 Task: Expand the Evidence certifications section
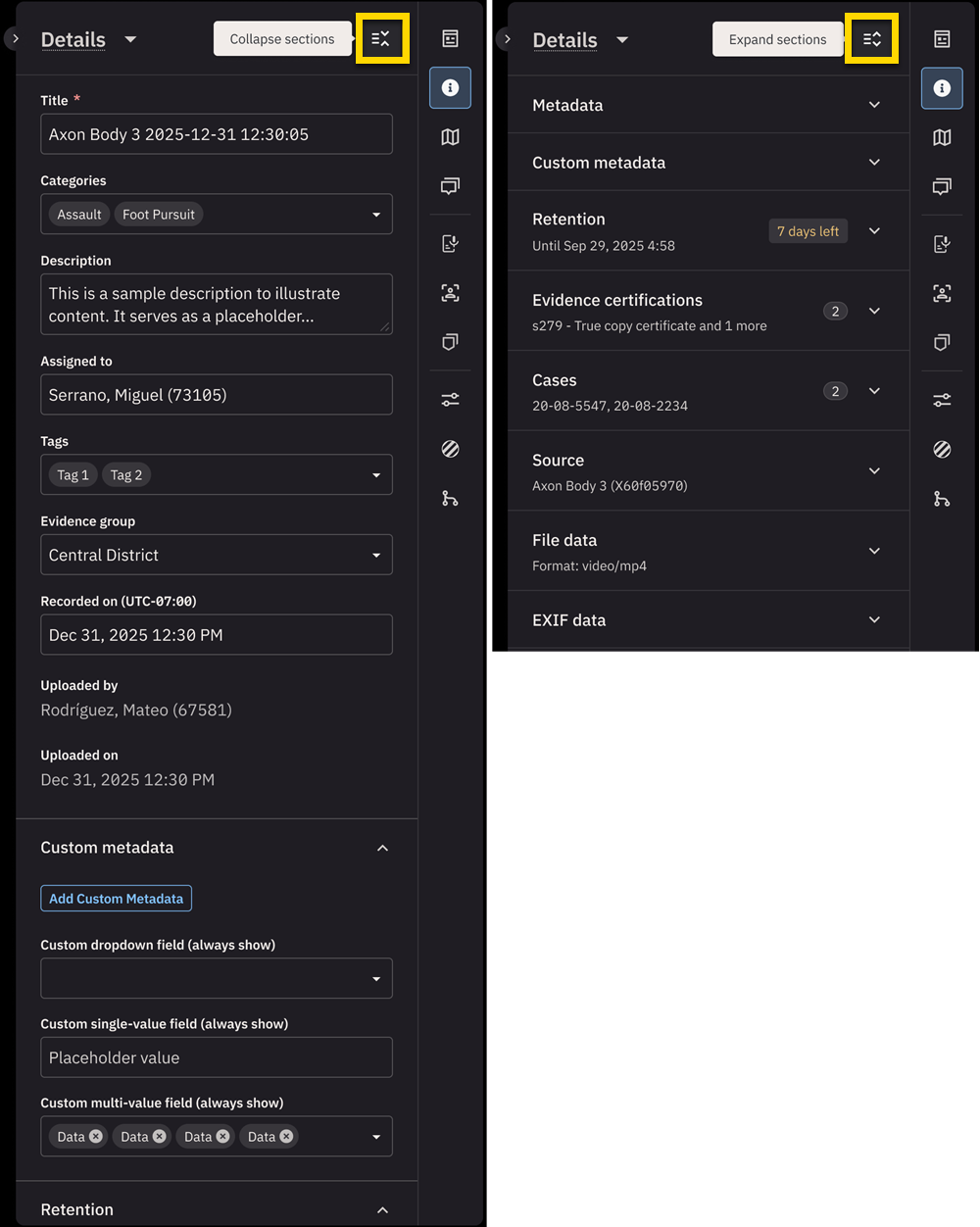point(874,311)
